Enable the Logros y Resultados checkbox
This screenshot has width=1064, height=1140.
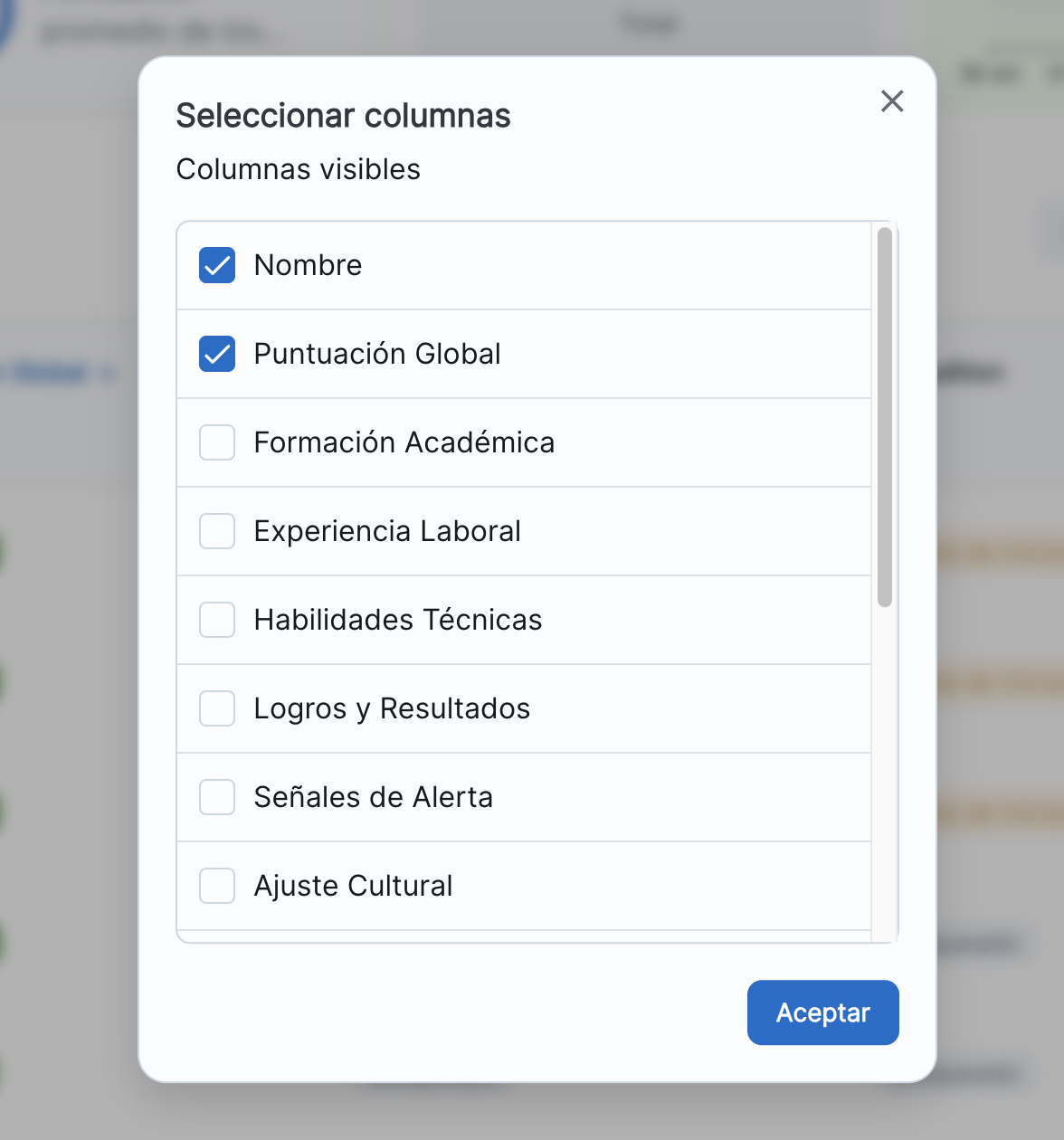click(x=217, y=708)
